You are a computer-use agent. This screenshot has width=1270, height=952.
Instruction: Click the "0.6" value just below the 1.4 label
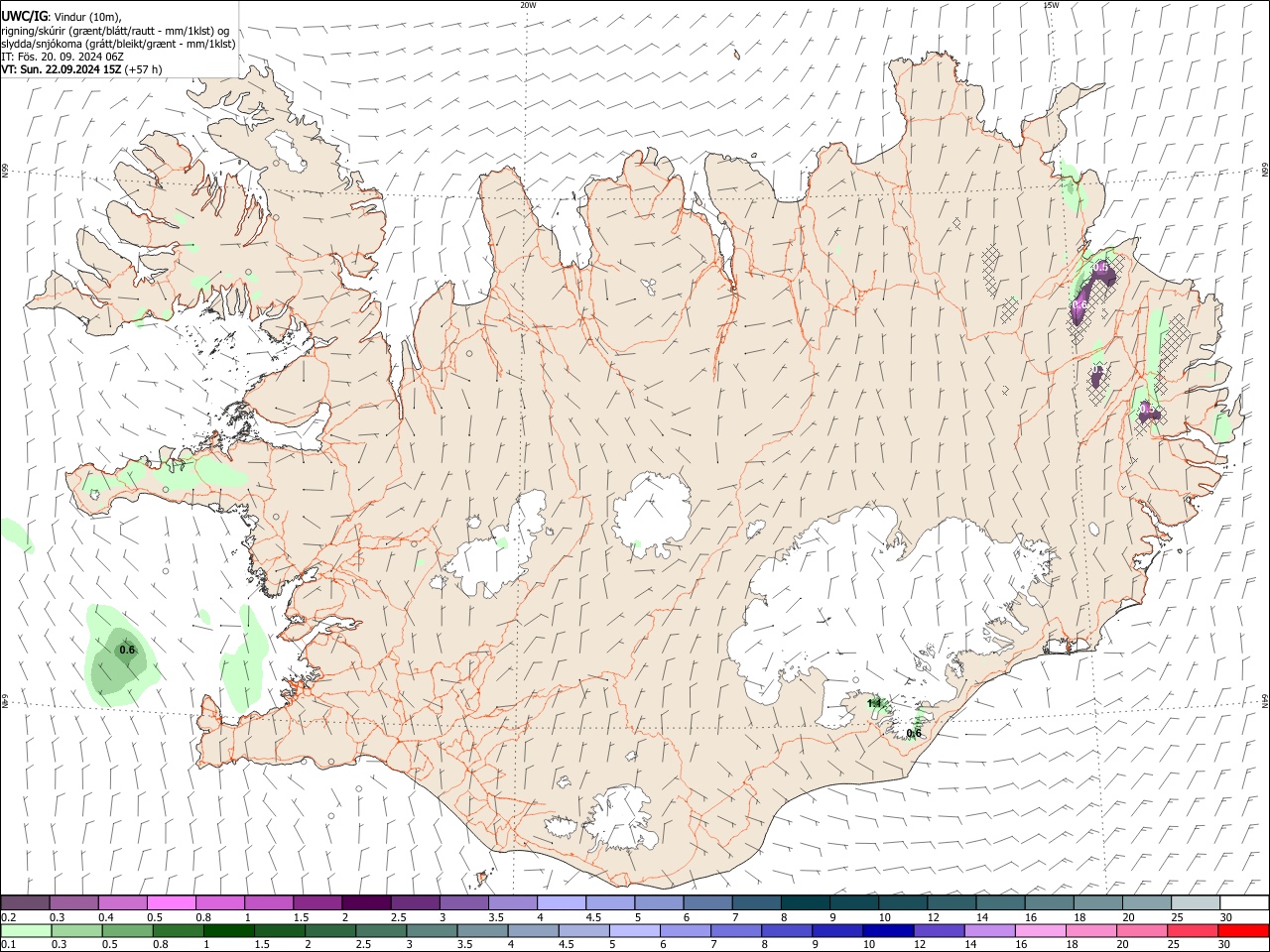tap(914, 733)
